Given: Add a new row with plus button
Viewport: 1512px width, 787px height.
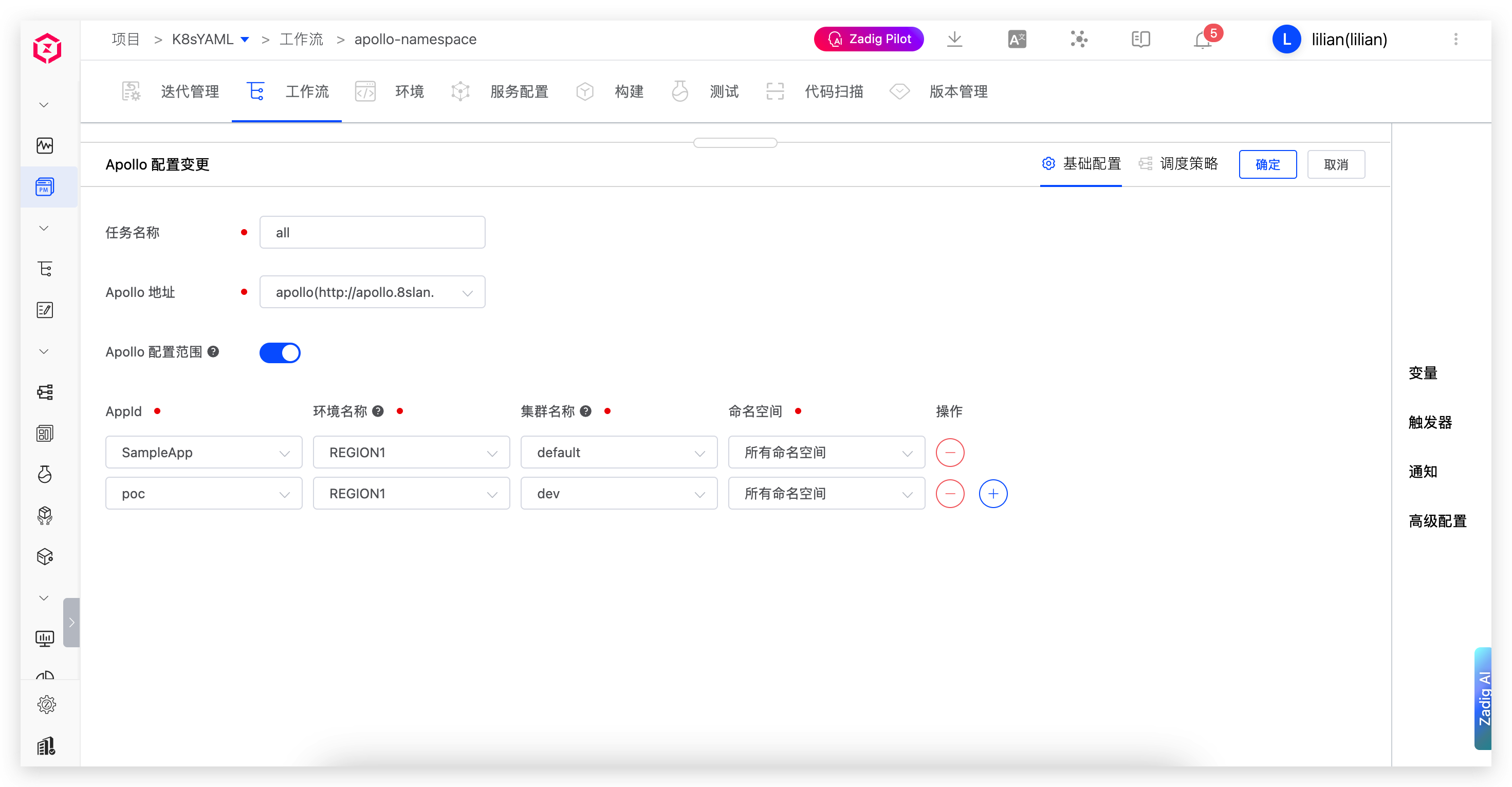Looking at the screenshot, I should (x=992, y=494).
